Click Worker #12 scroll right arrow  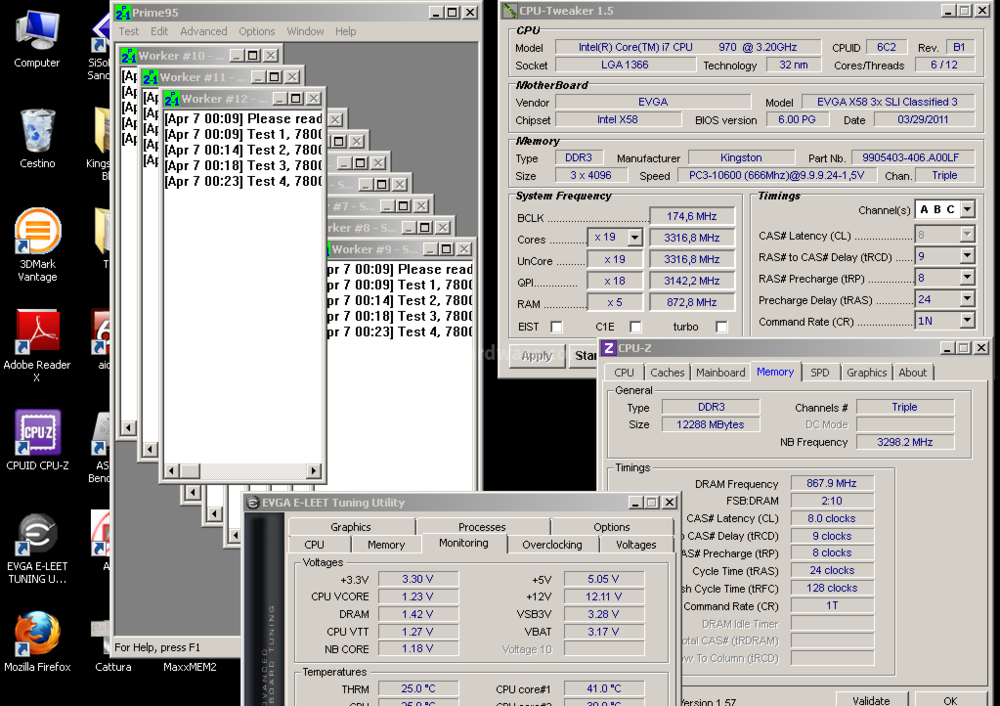(313, 471)
